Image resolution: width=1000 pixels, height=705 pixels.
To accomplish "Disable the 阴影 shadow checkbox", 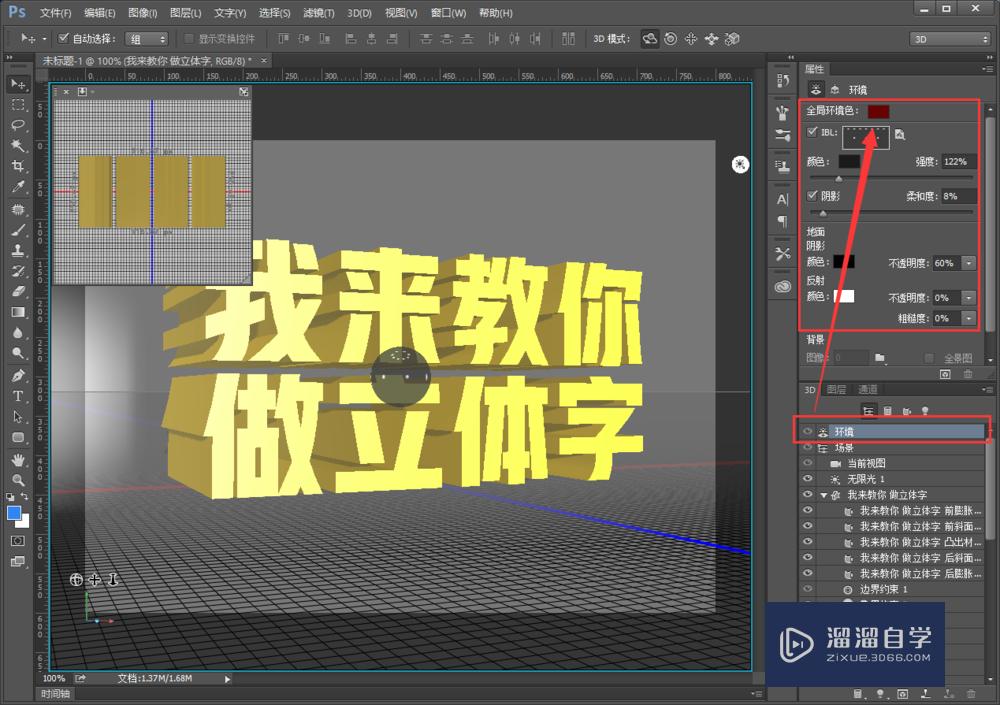I will (x=813, y=195).
